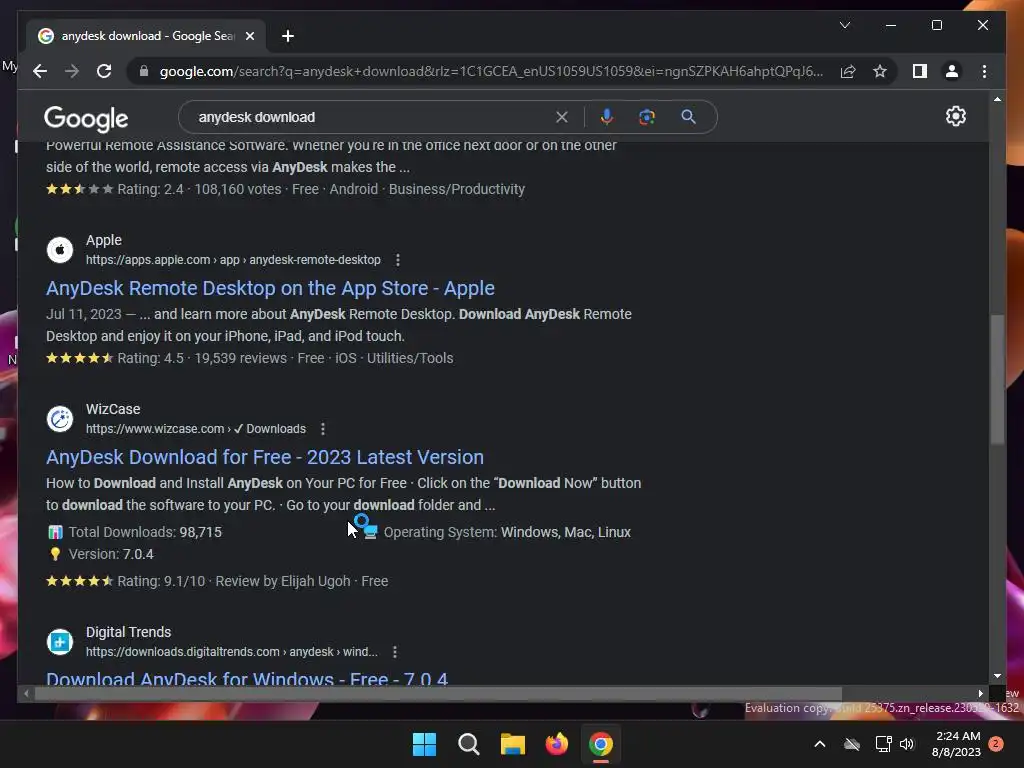The height and width of the screenshot is (768, 1024).
Task: Focus the Google search box
Action: (x=372, y=117)
